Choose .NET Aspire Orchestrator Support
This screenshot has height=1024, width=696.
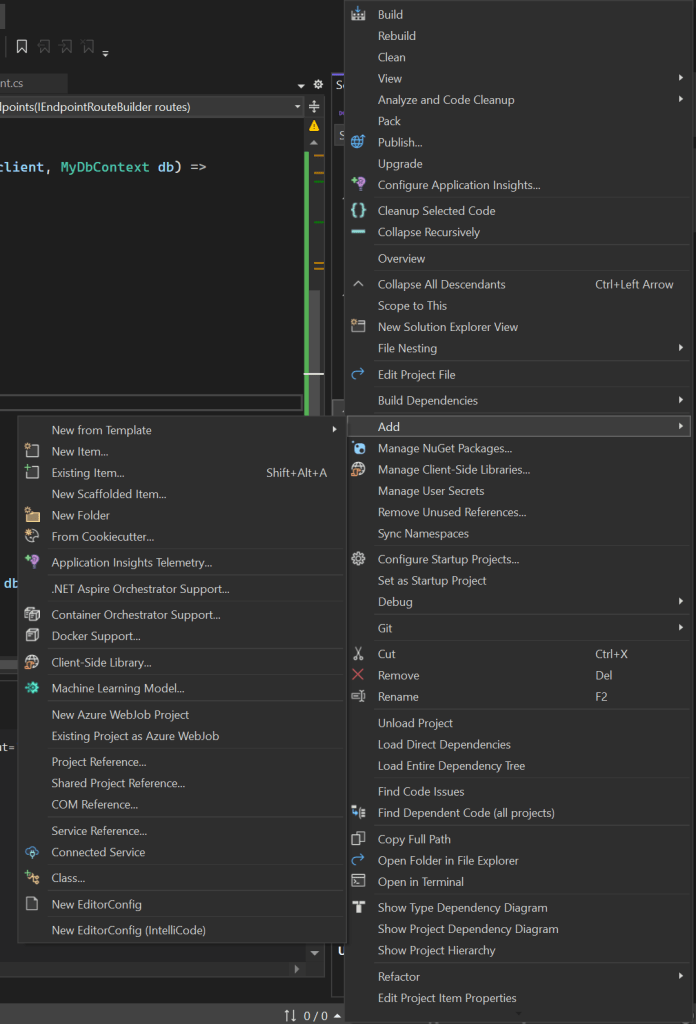click(140, 588)
